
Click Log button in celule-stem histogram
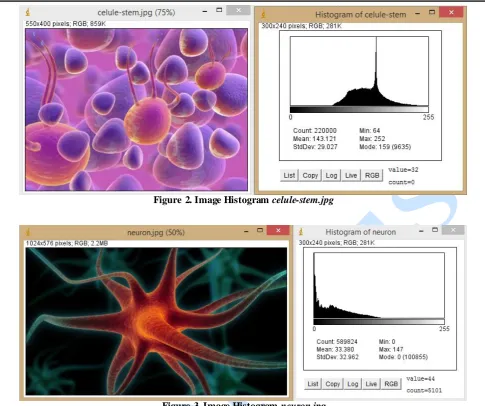331,175
